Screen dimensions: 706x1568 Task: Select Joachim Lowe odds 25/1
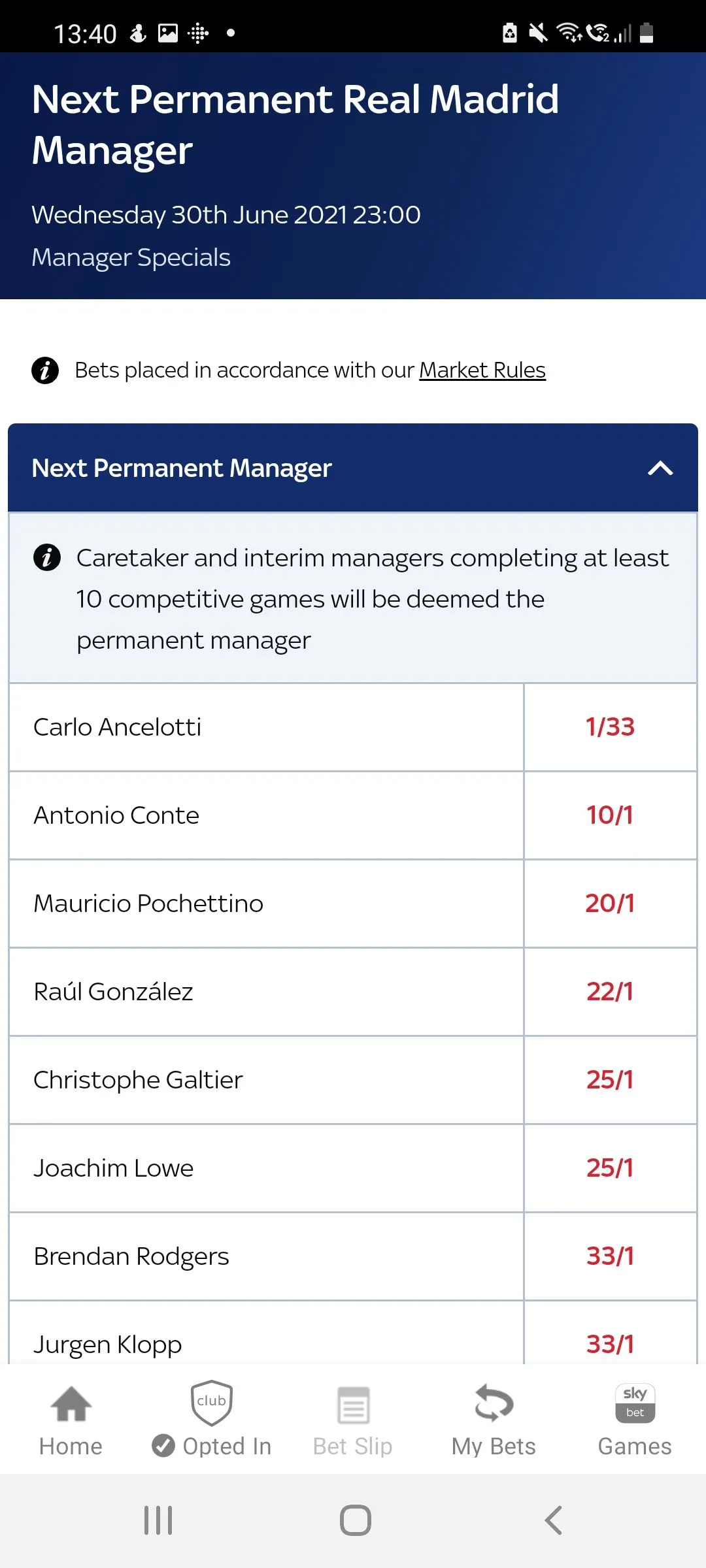(610, 1168)
